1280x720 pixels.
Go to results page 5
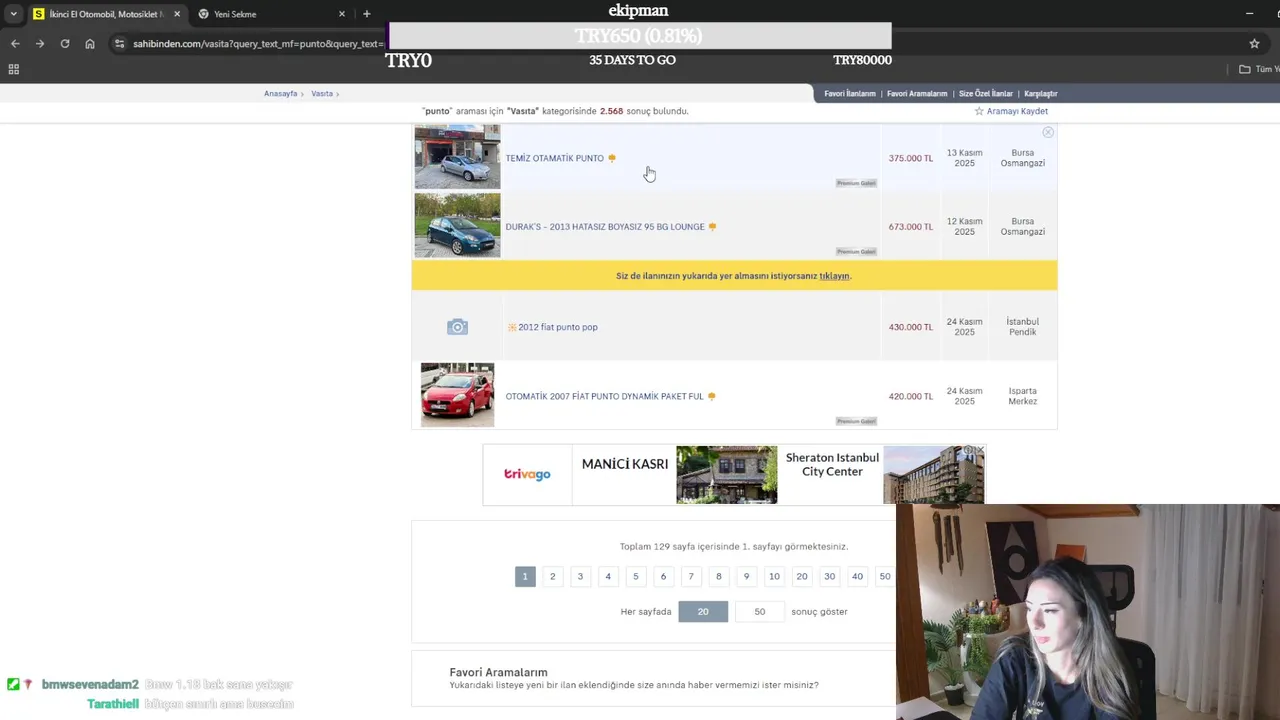point(635,577)
